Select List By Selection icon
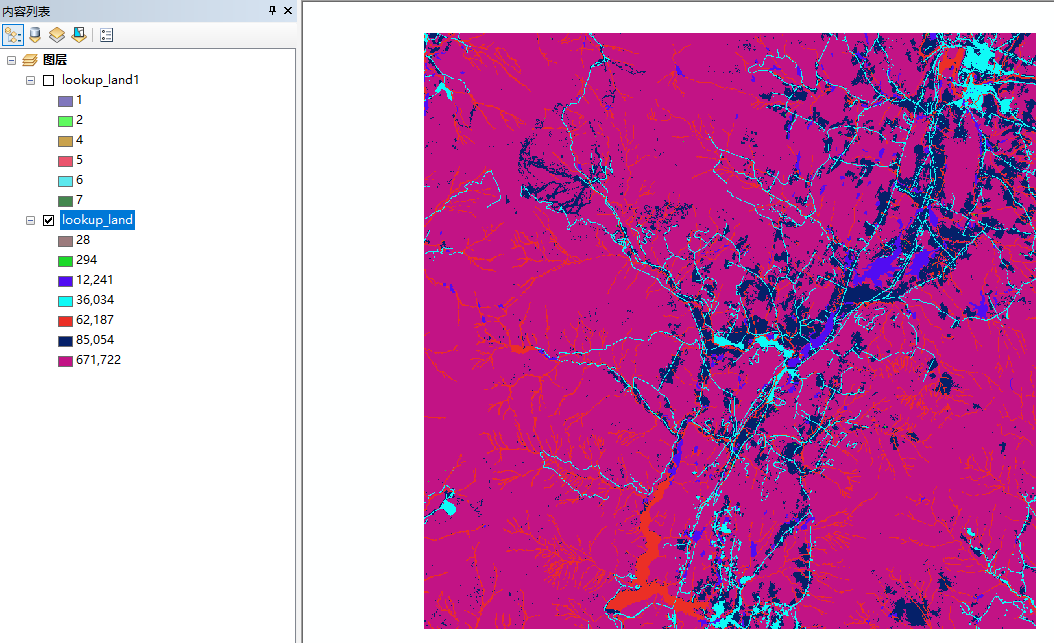The image size is (1054, 643). (79, 35)
